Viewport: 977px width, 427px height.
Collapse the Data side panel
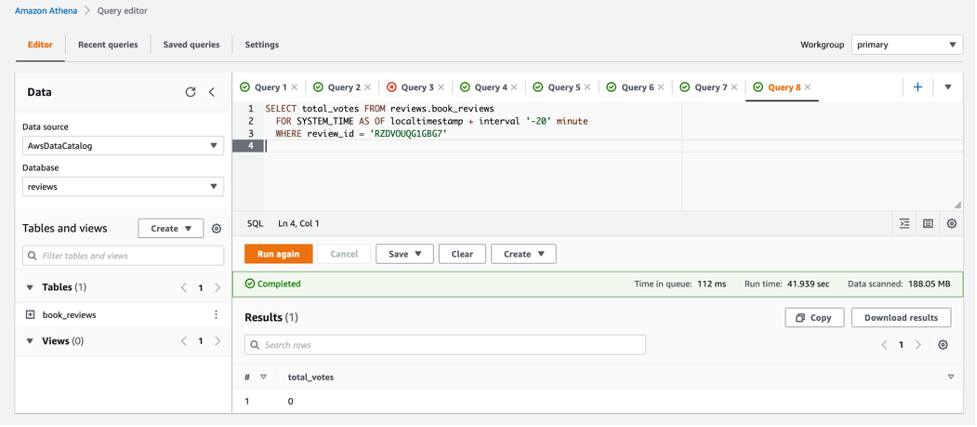pos(212,92)
